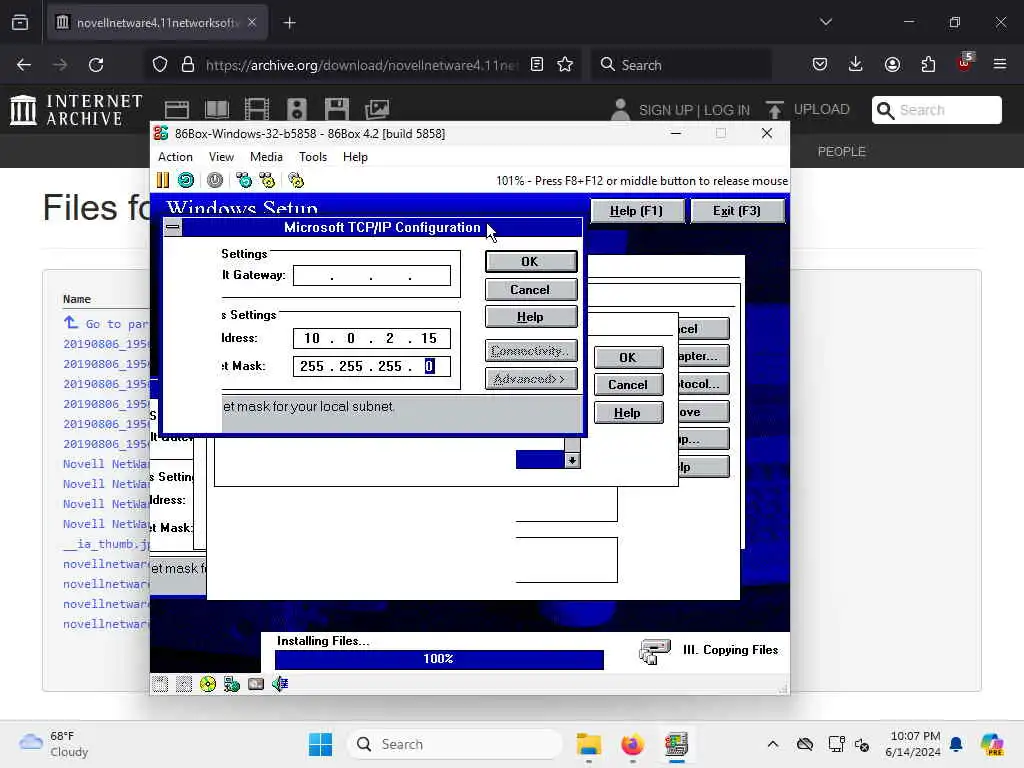Open 86Box View menu
Screen dimensions: 1024x768
coord(221,157)
